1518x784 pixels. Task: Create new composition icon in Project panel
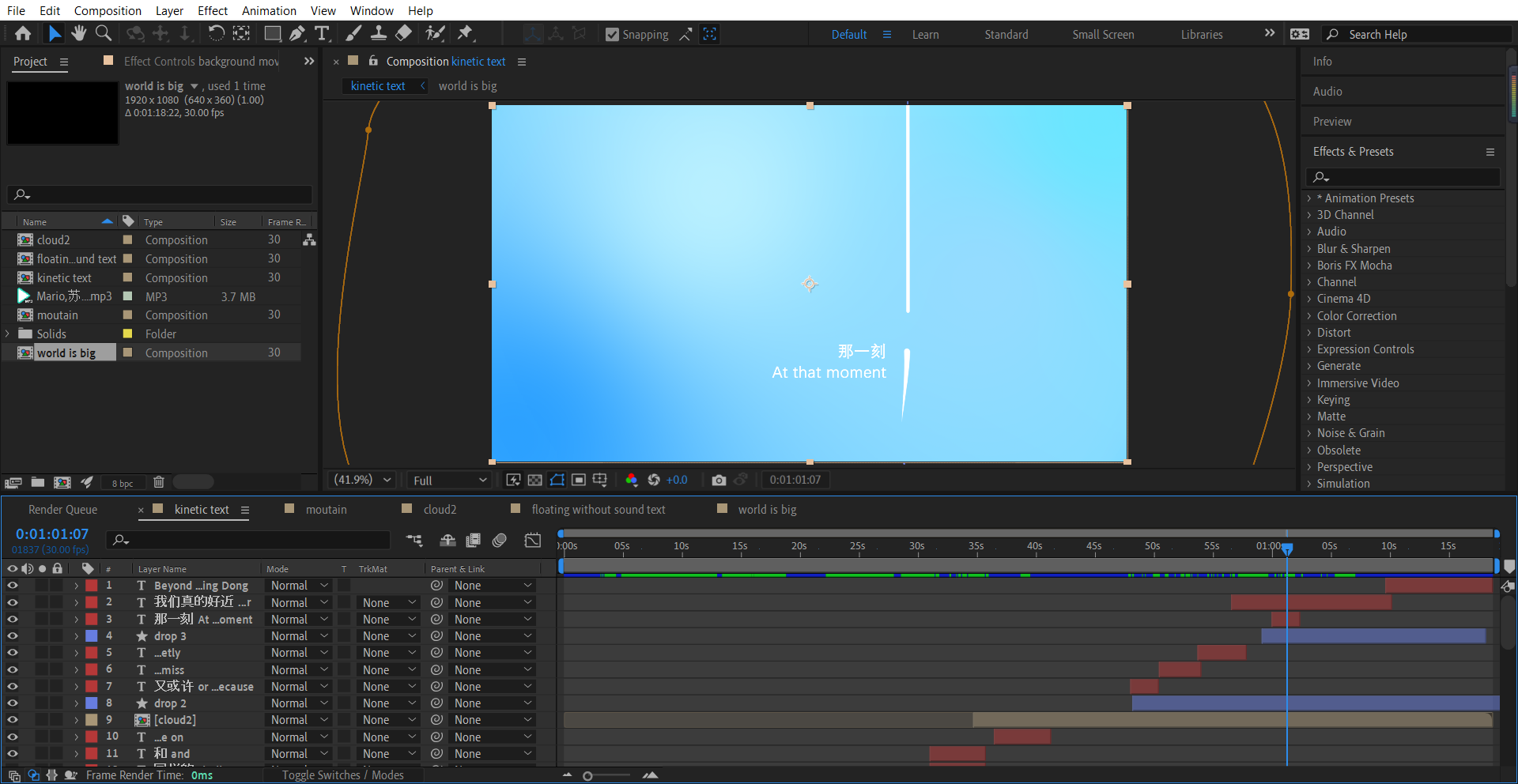(62, 482)
